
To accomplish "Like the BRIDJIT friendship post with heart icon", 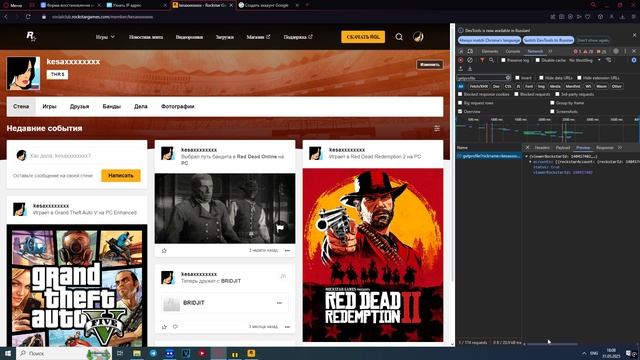I will 175,327.
